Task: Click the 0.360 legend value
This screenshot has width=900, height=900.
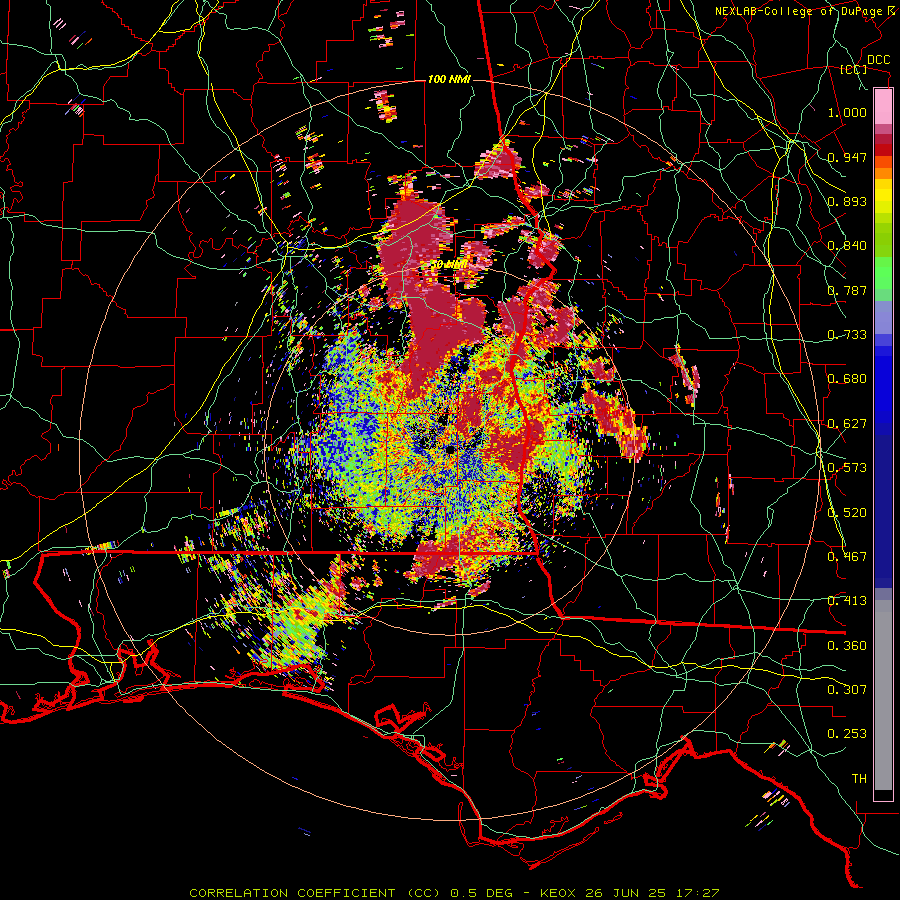Action: (x=847, y=646)
